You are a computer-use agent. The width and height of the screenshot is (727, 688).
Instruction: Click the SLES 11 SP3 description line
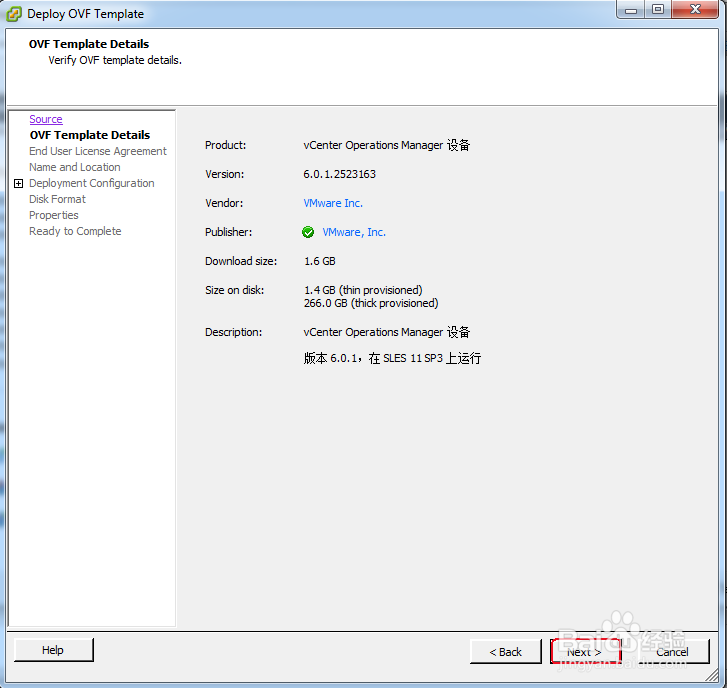point(392,358)
